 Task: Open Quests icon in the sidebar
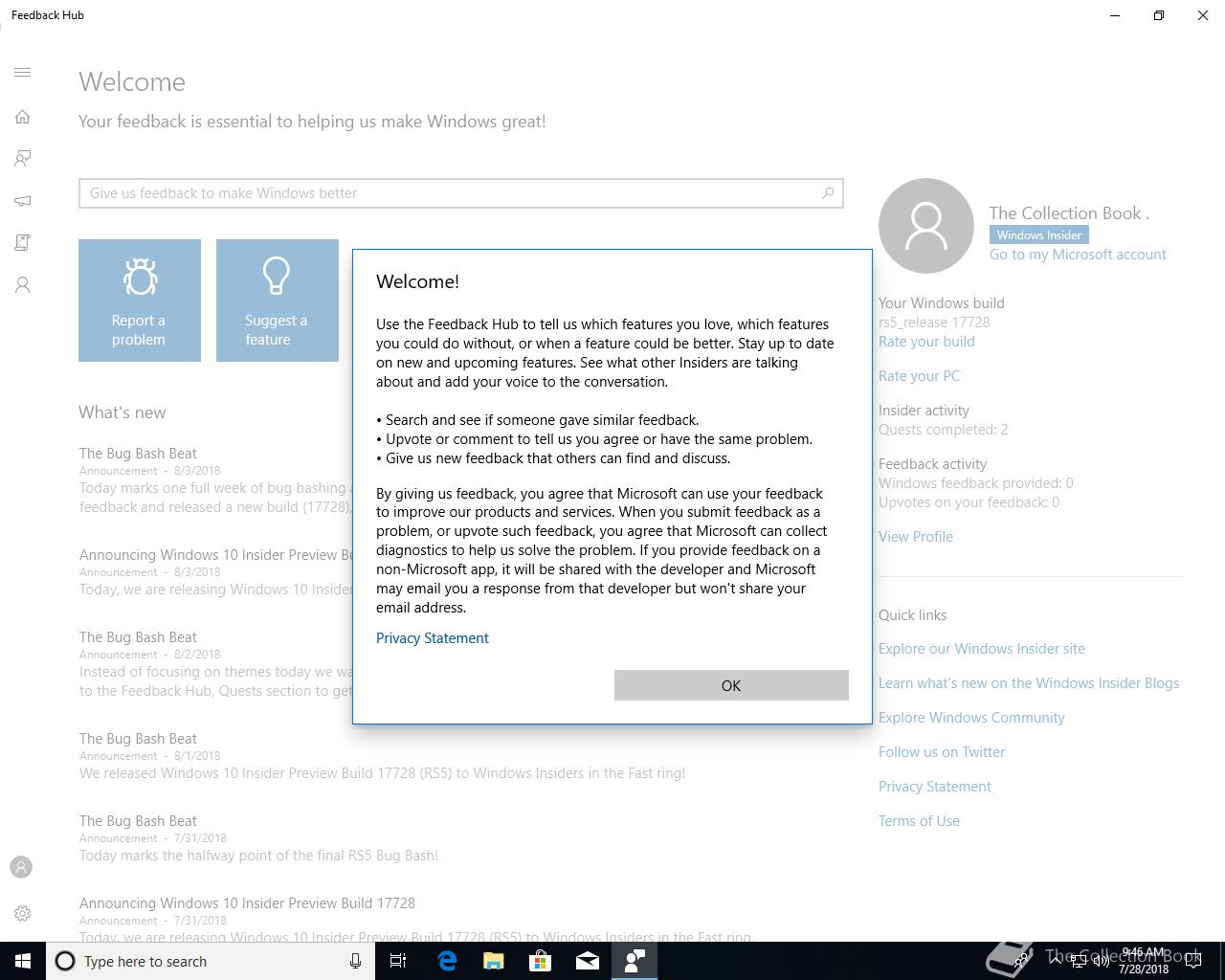click(23, 243)
